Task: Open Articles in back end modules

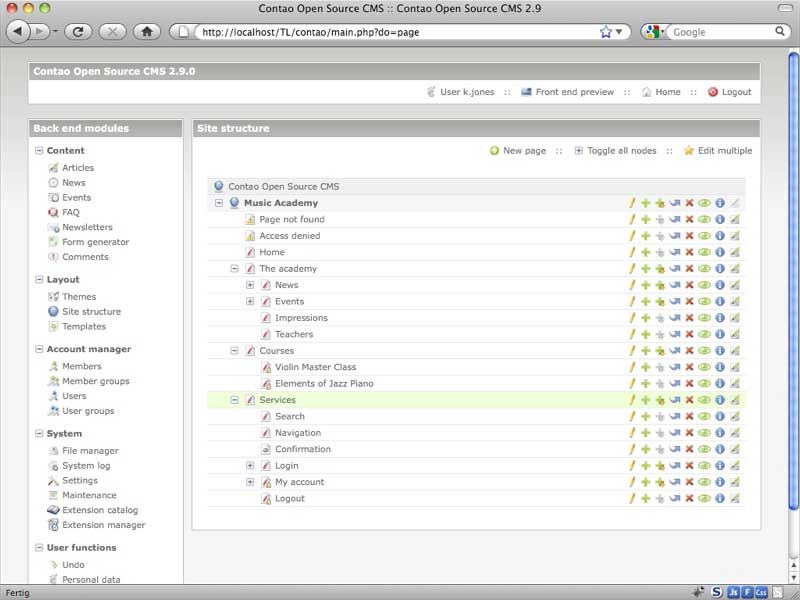Action: [78, 167]
